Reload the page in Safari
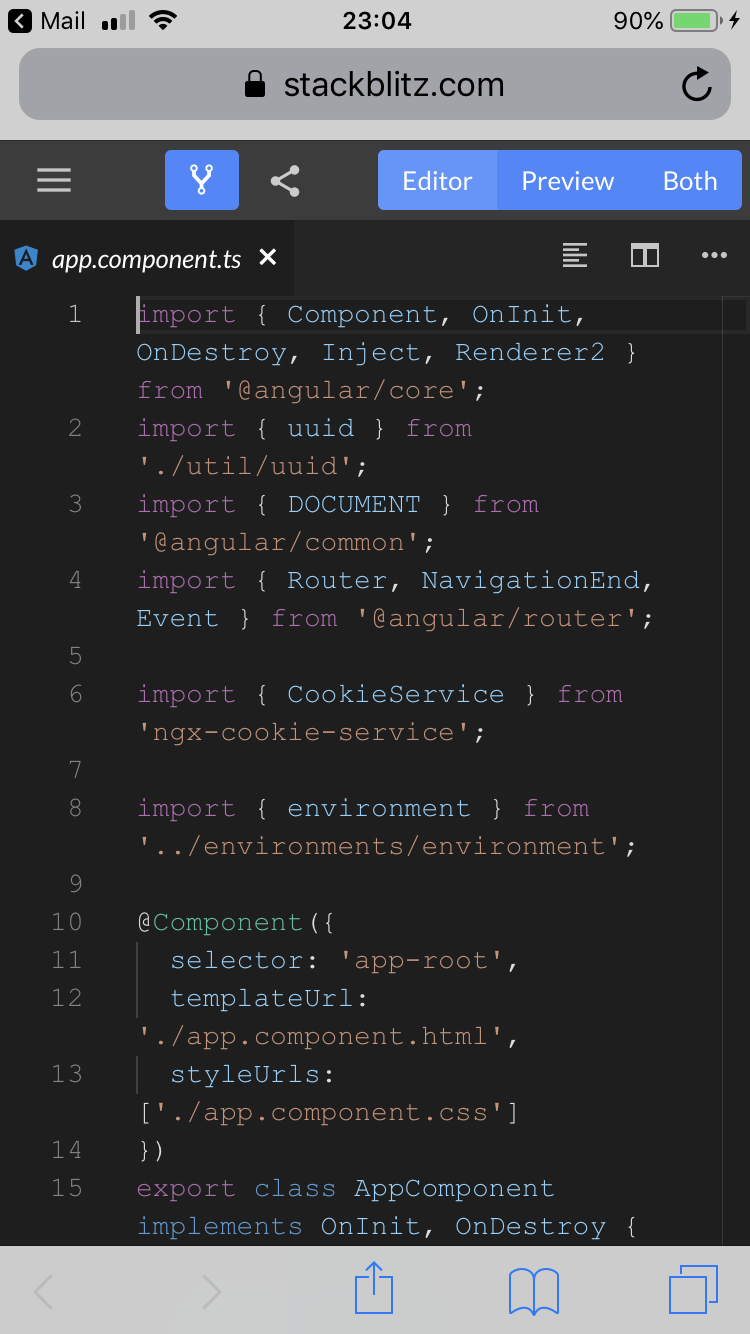The width and height of the screenshot is (750, 1334). 697,85
